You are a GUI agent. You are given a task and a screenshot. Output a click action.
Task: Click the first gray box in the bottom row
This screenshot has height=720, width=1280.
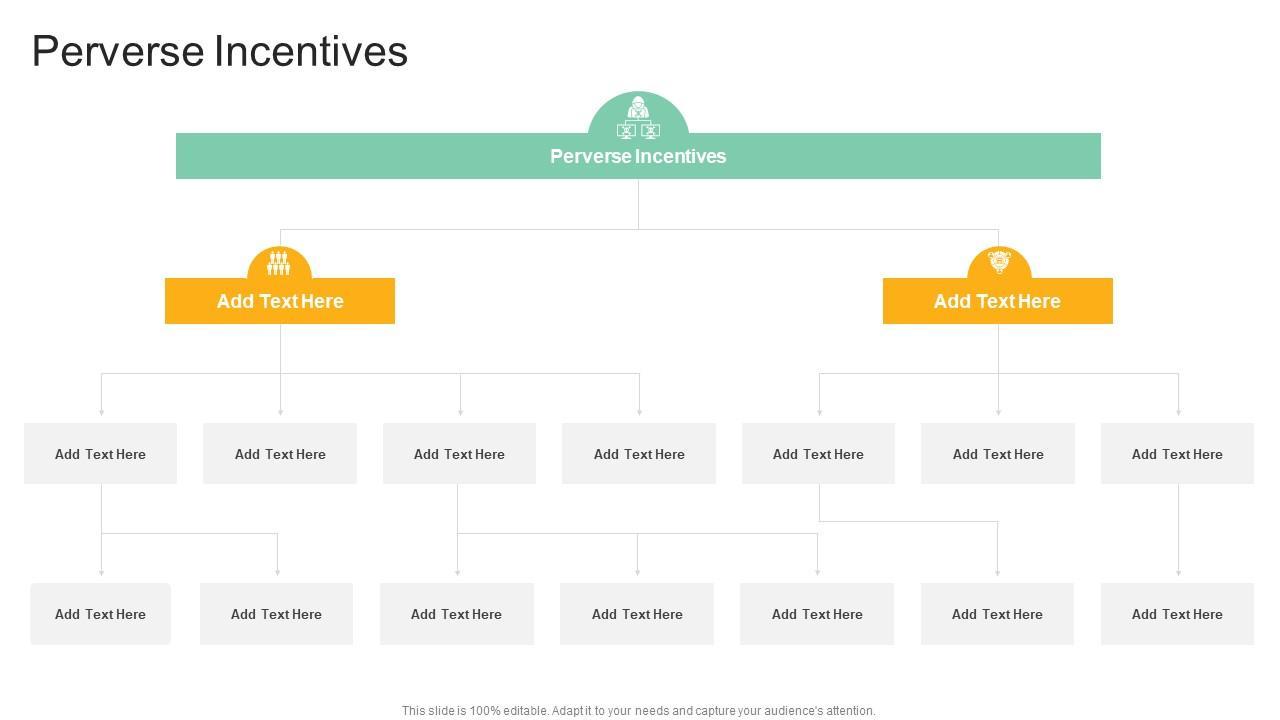[x=100, y=614]
